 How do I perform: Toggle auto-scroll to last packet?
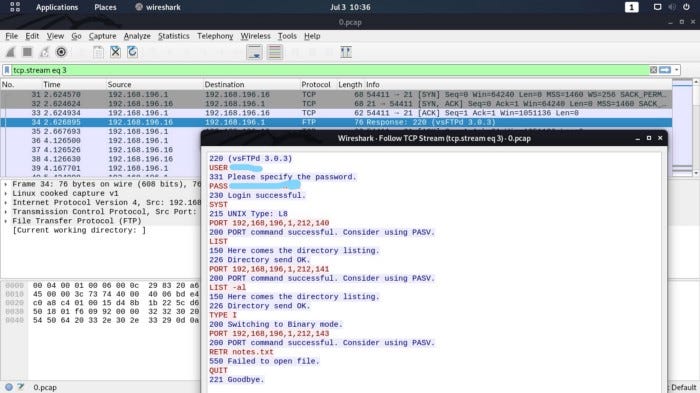pos(254,52)
